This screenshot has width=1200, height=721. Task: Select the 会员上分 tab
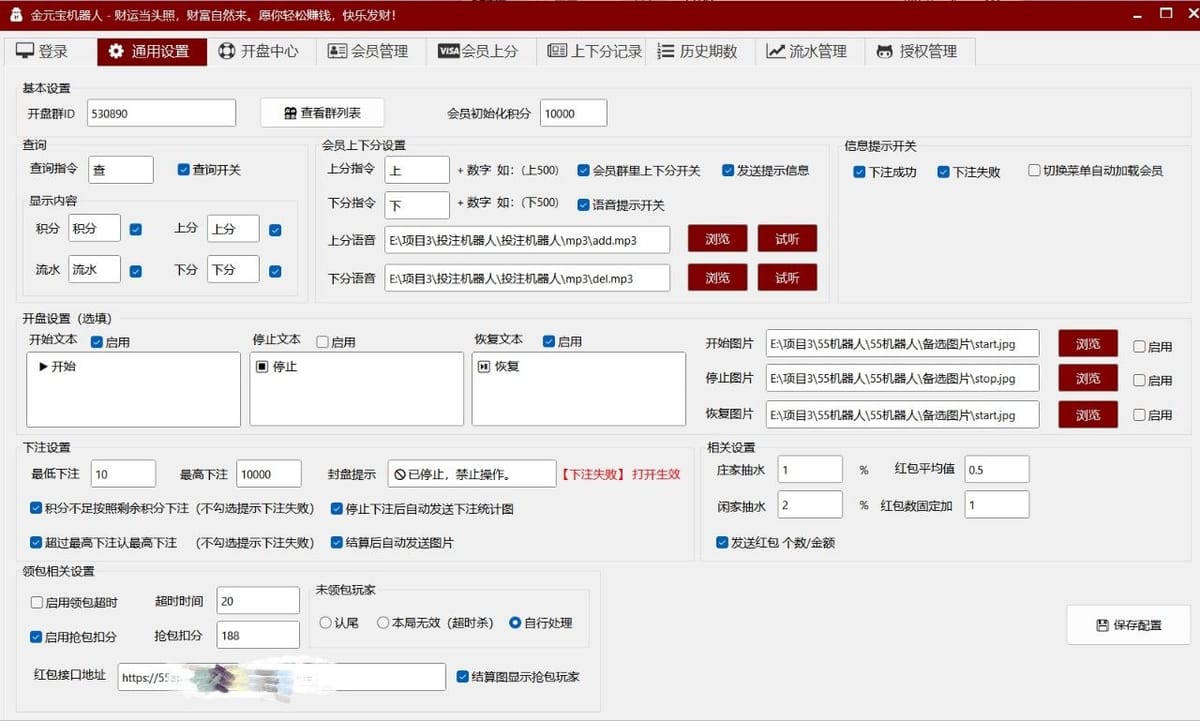pos(481,51)
